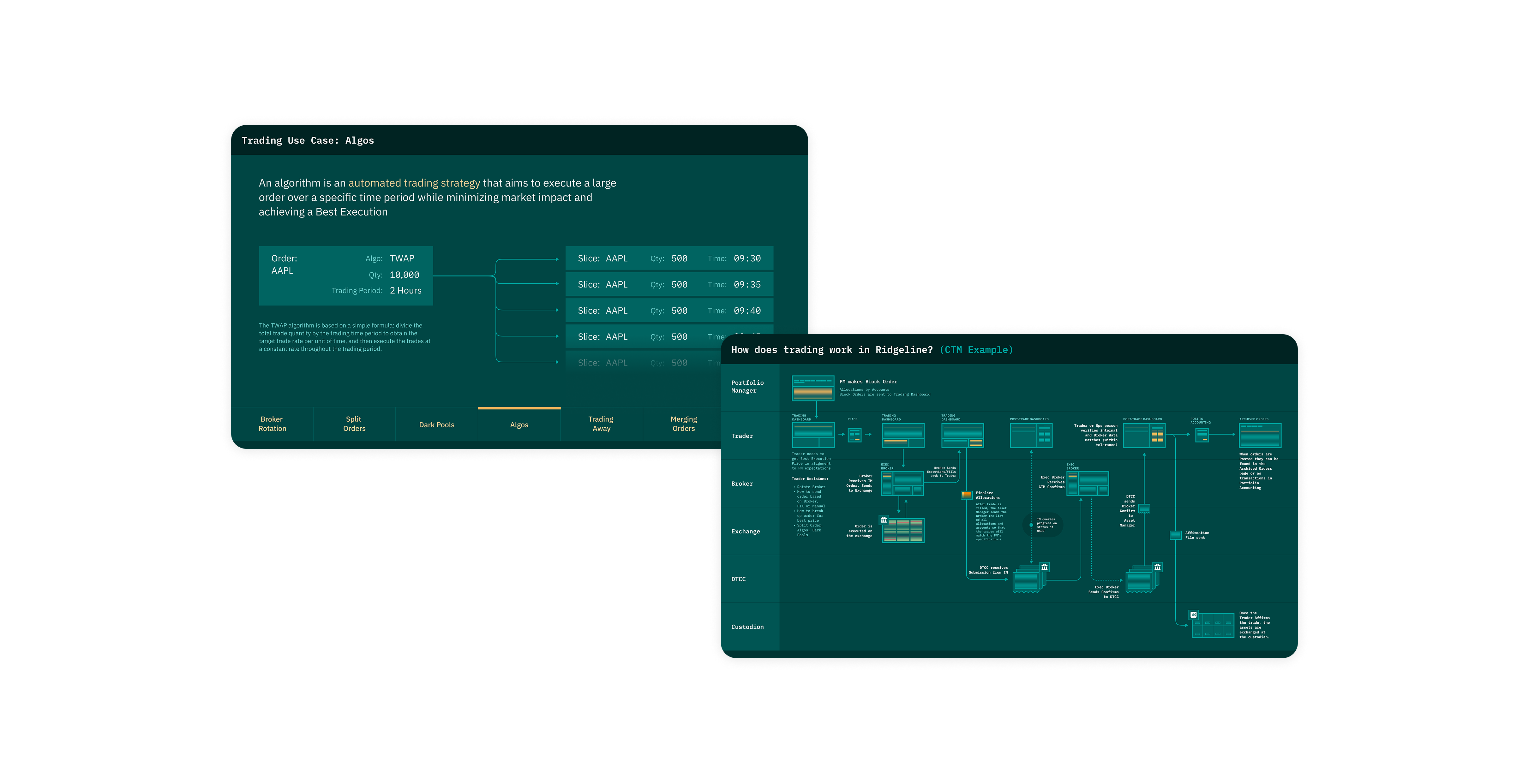Click the Place order ticket icon
The image size is (1529, 784).
coord(854,435)
